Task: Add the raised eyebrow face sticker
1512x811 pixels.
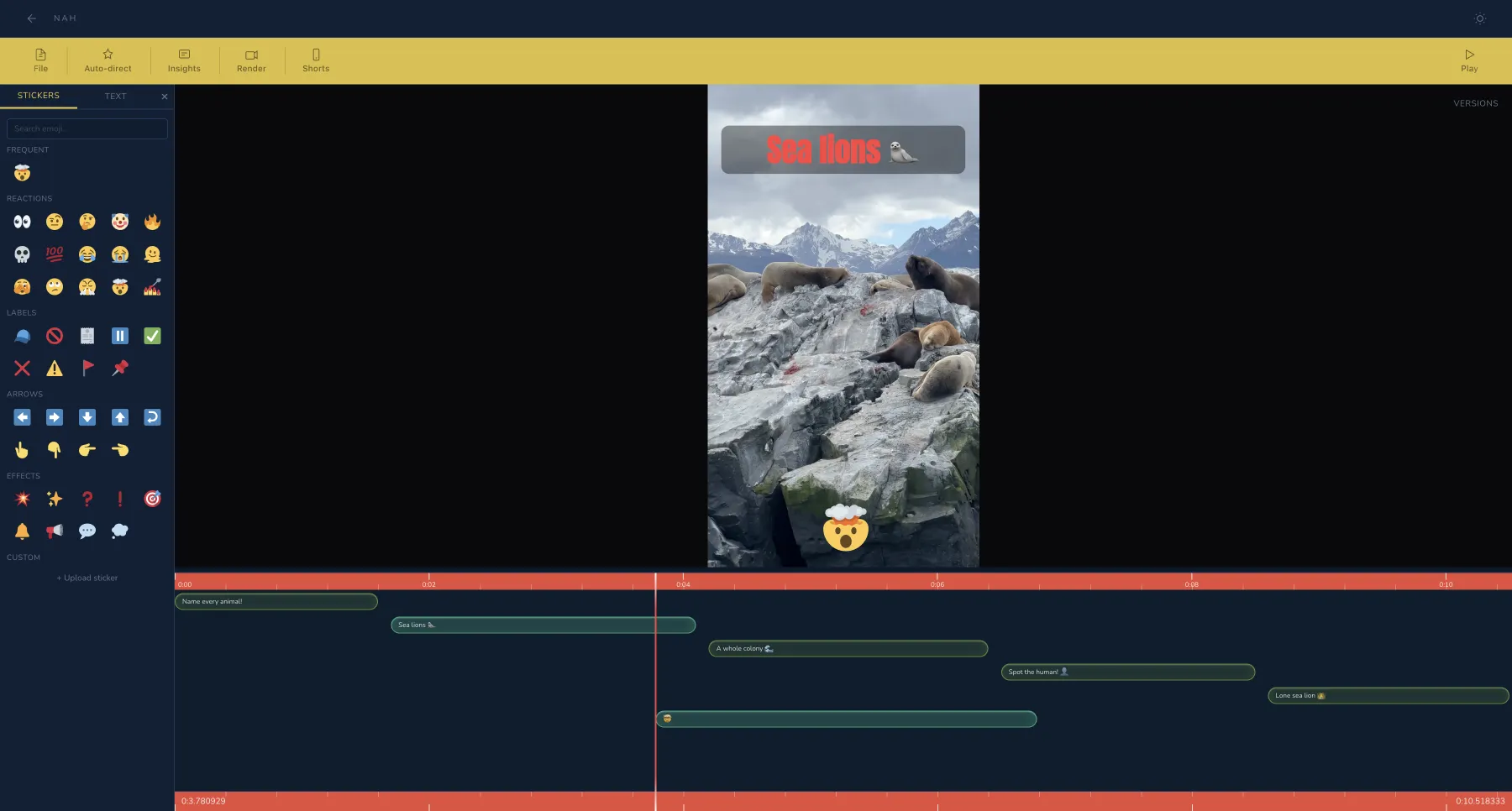Action: [x=55, y=222]
